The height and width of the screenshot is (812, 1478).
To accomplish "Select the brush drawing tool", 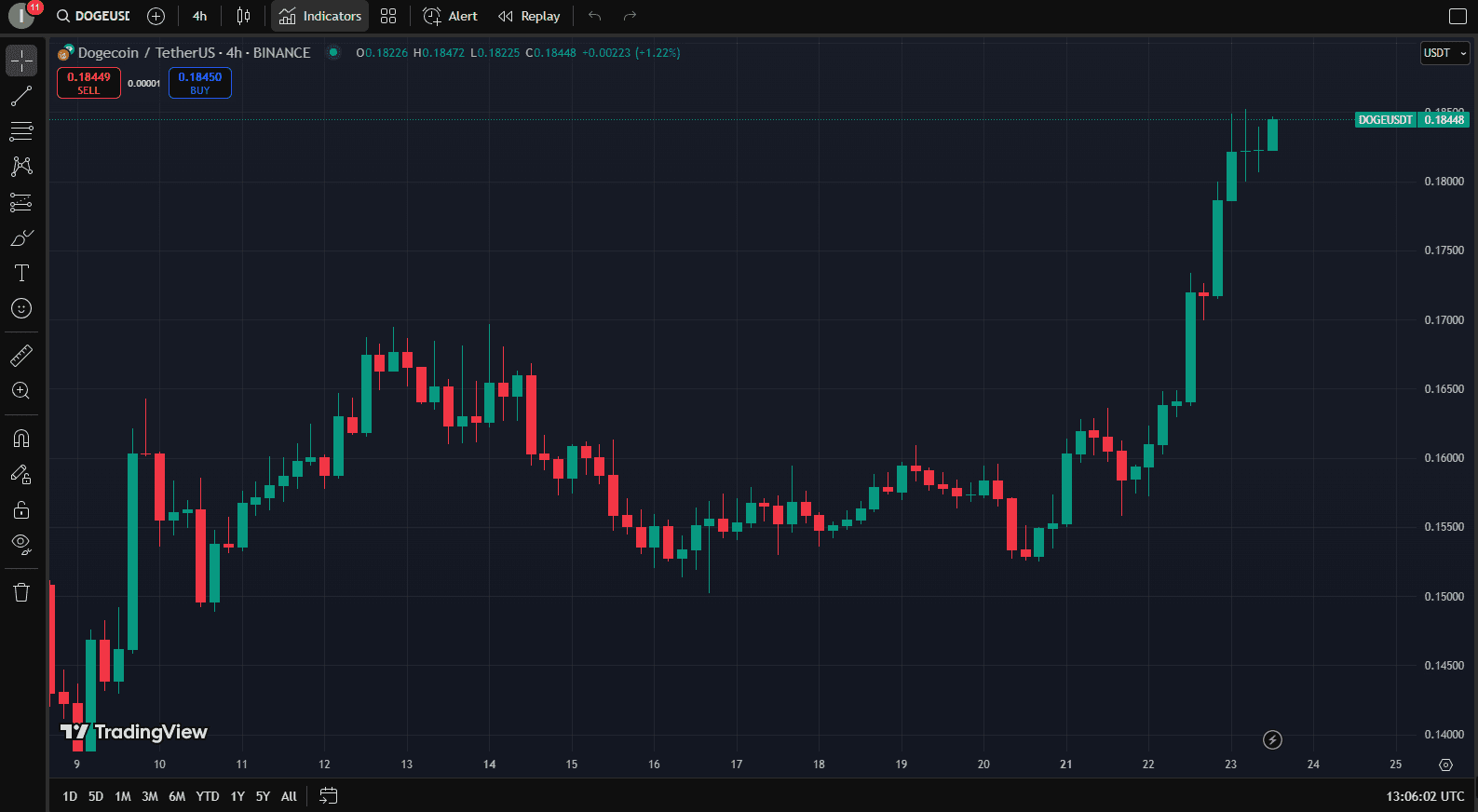I will [21, 237].
